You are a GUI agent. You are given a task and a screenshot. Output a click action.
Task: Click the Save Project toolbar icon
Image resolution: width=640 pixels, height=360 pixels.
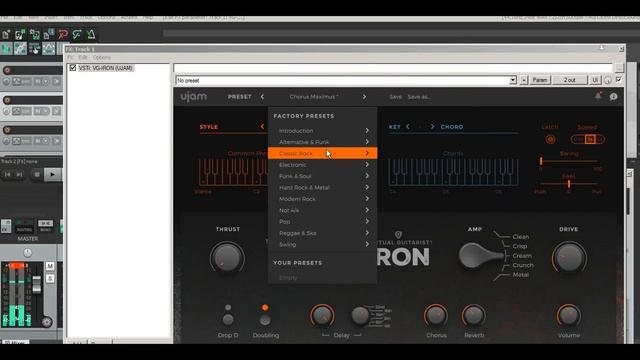34,35
